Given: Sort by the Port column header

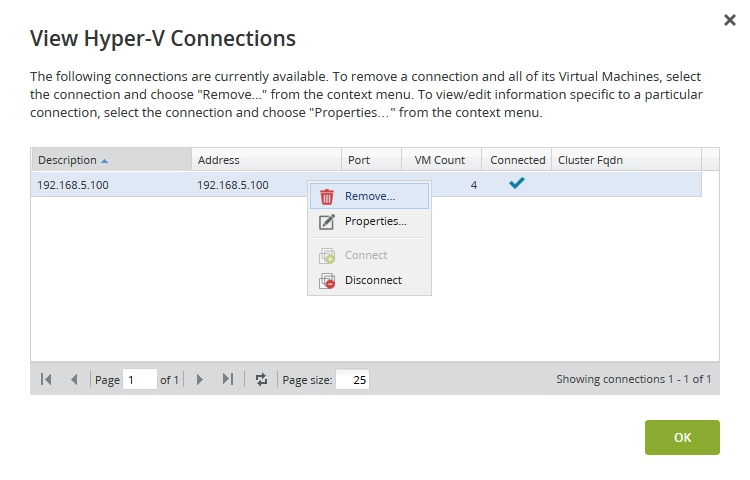Looking at the screenshot, I should click(x=371, y=160).
